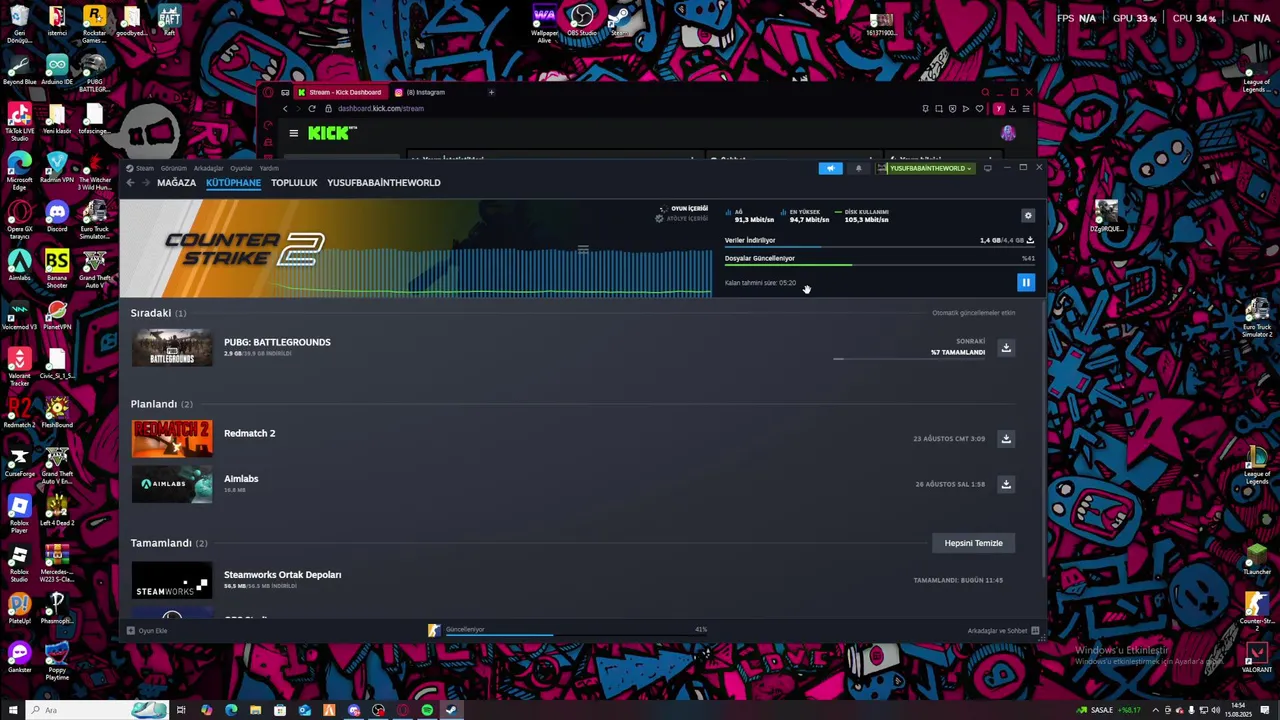Open the Oyunlar menu
Image resolution: width=1280 pixels, height=720 pixels.
point(241,168)
